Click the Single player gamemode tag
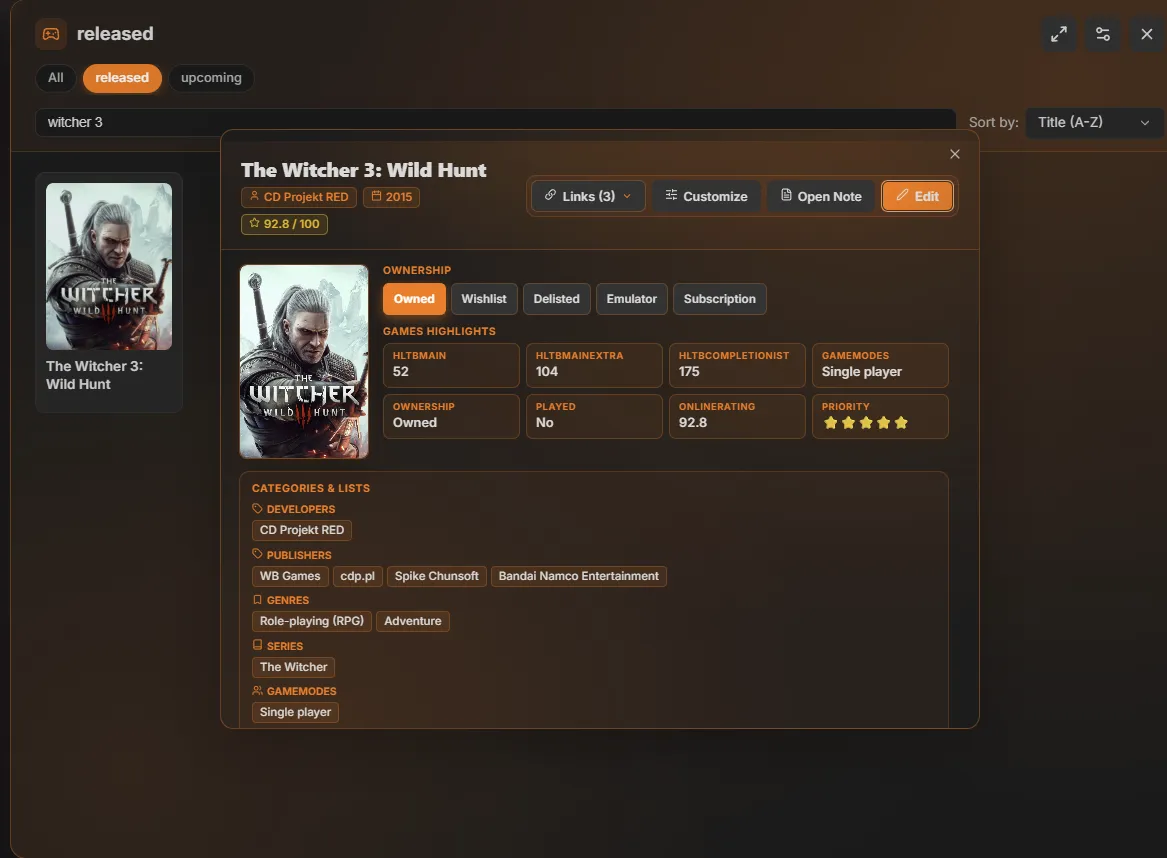Screen dimensions: 1167x858 tap(295, 712)
